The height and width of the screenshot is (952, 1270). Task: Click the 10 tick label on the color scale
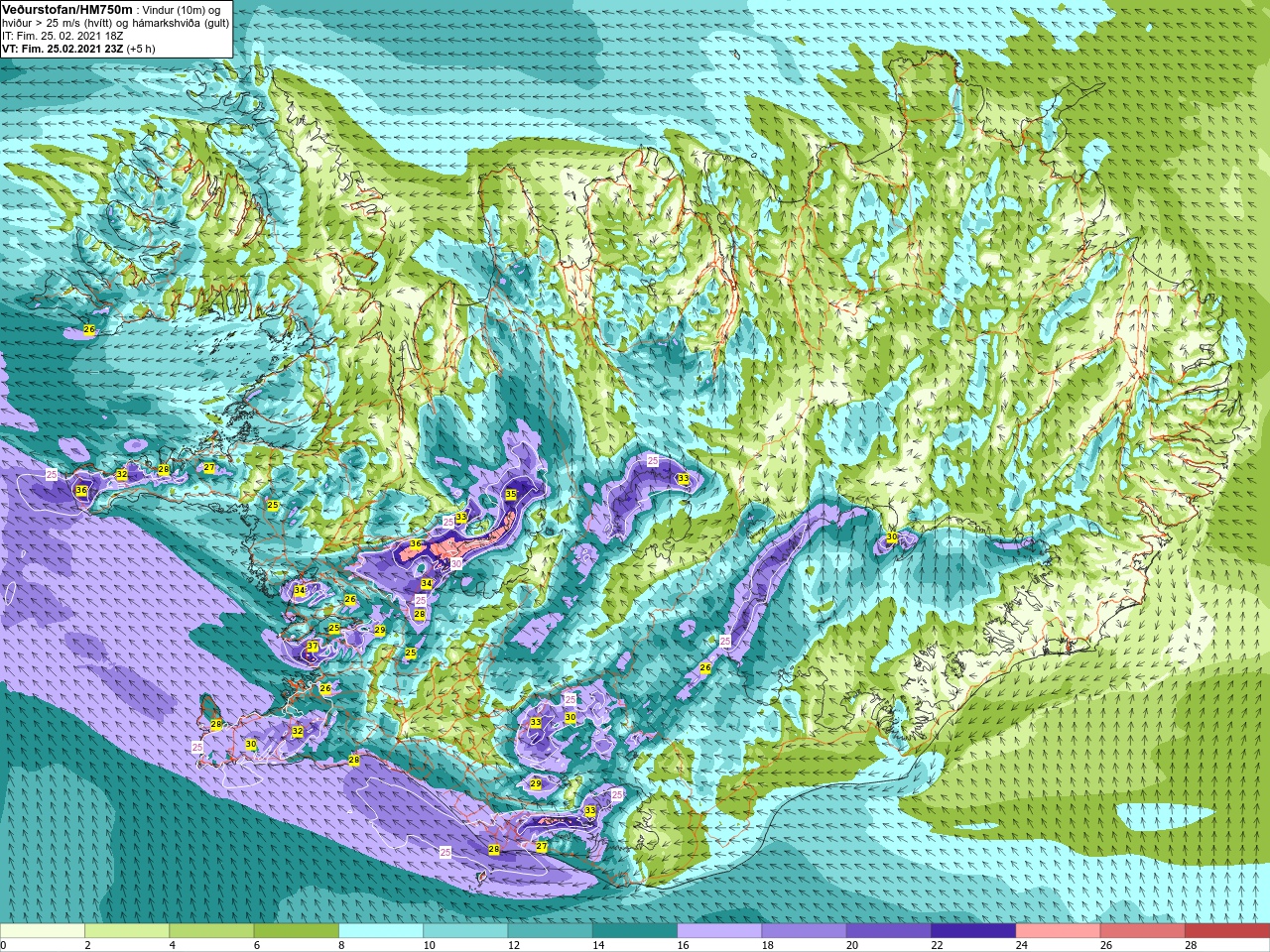429,945
